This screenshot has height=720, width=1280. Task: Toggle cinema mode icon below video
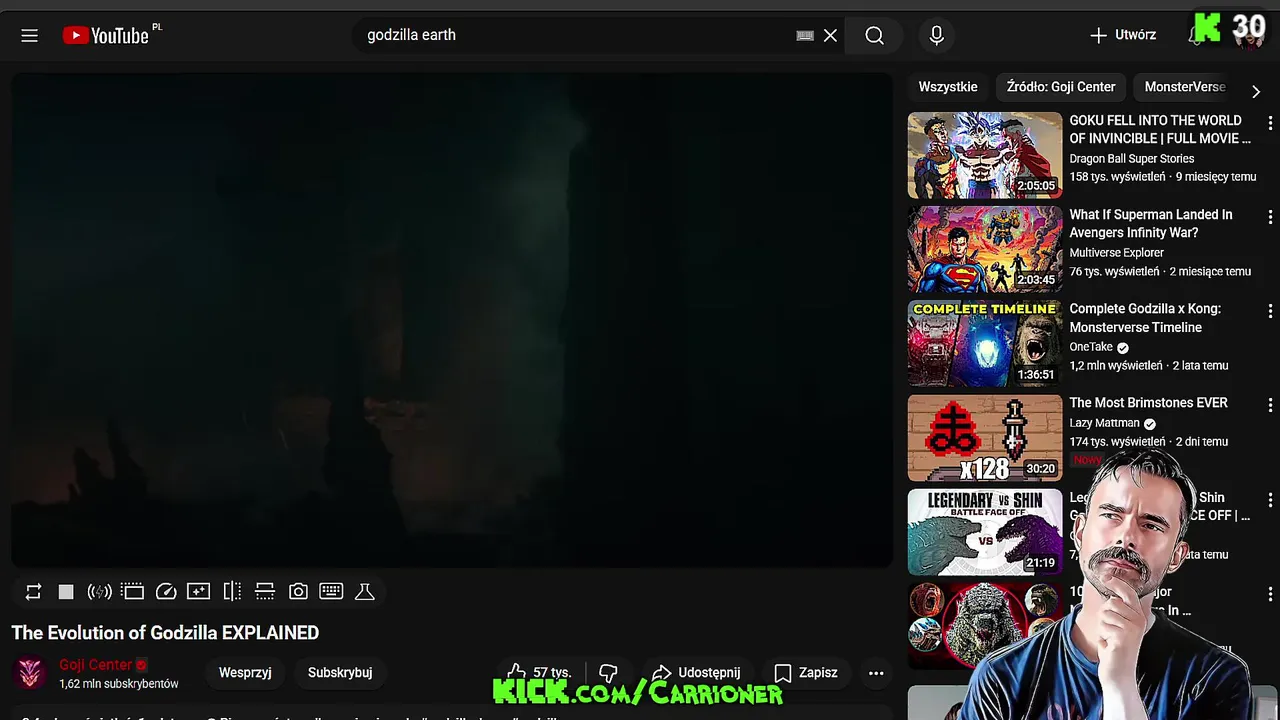[x=133, y=592]
